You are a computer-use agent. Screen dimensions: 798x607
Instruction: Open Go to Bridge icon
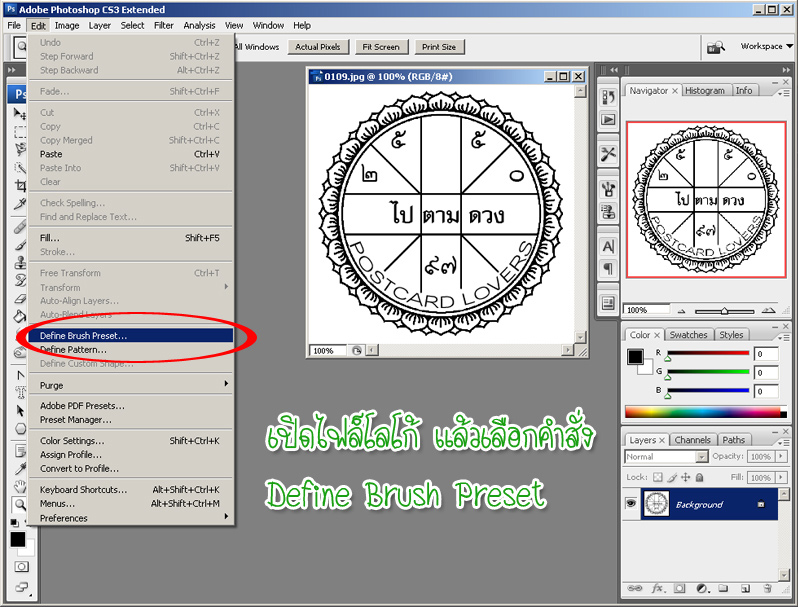[x=716, y=47]
